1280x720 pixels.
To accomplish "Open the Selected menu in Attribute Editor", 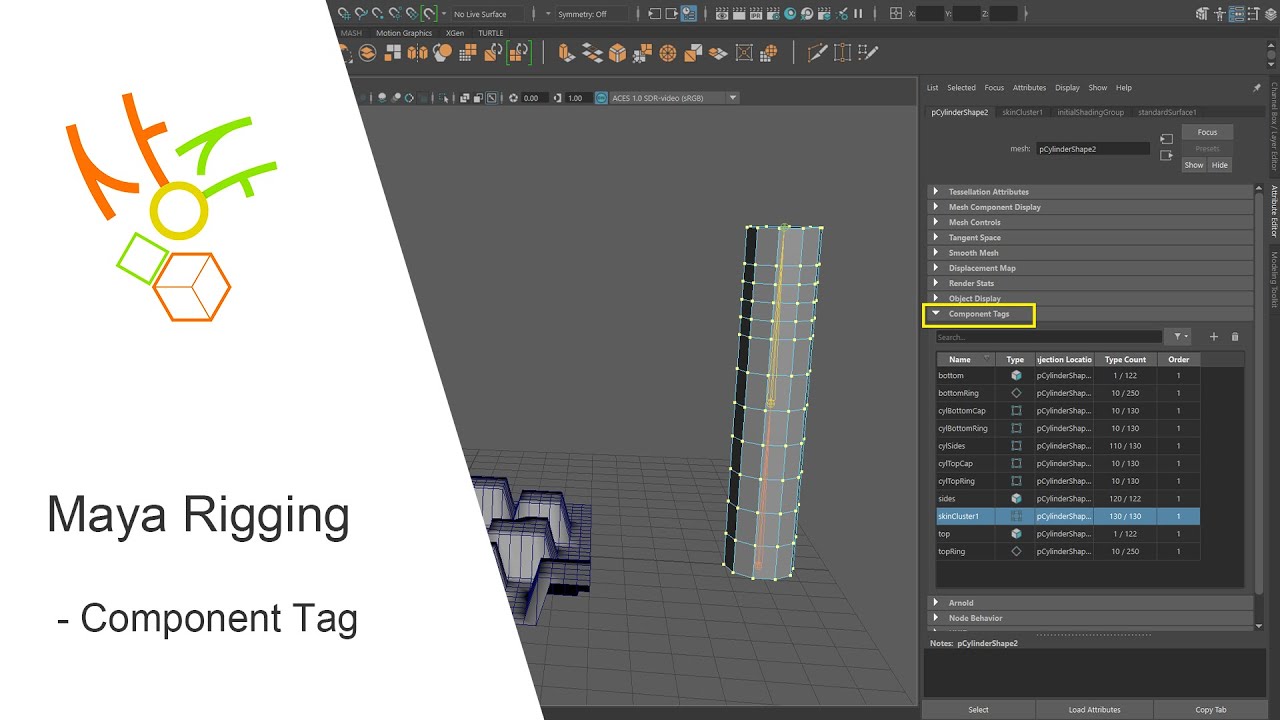I will click(961, 88).
